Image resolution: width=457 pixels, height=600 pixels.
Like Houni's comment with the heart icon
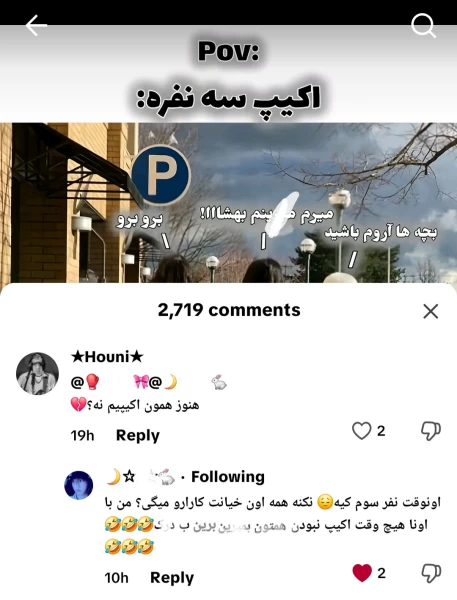361,431
